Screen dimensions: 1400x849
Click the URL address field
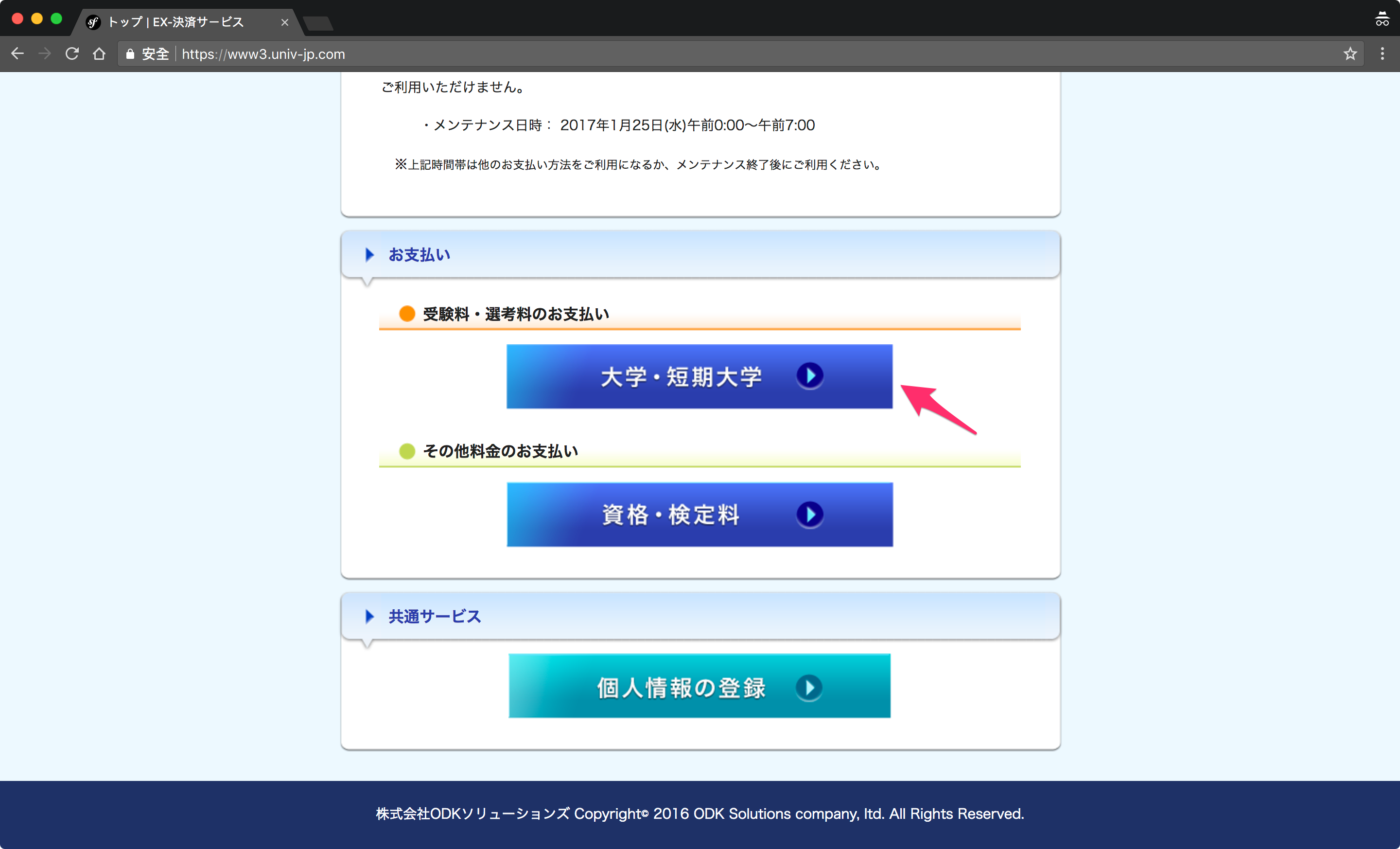tap(682, 54)
